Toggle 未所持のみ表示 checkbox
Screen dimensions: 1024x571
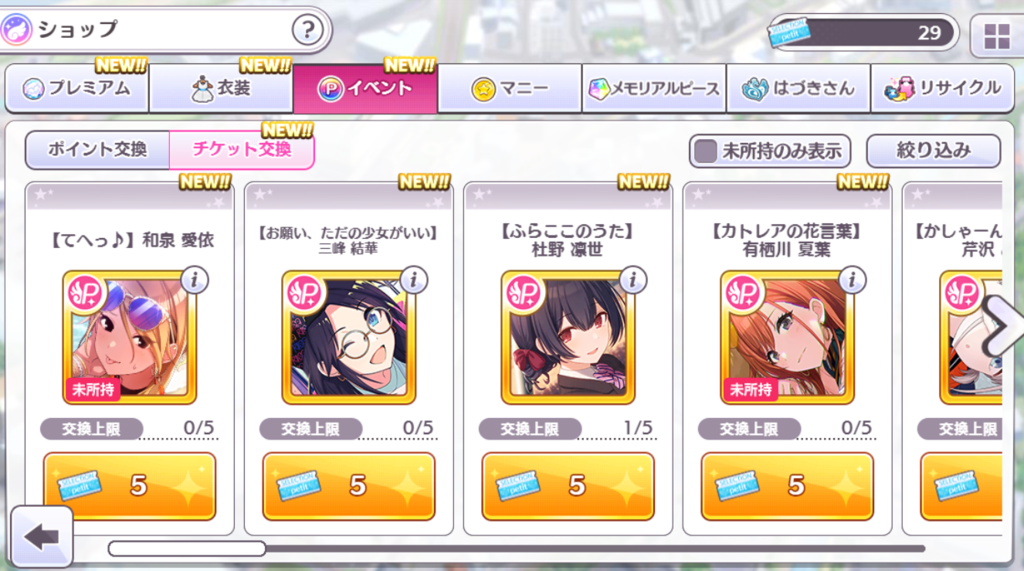(x=705, y=151)
